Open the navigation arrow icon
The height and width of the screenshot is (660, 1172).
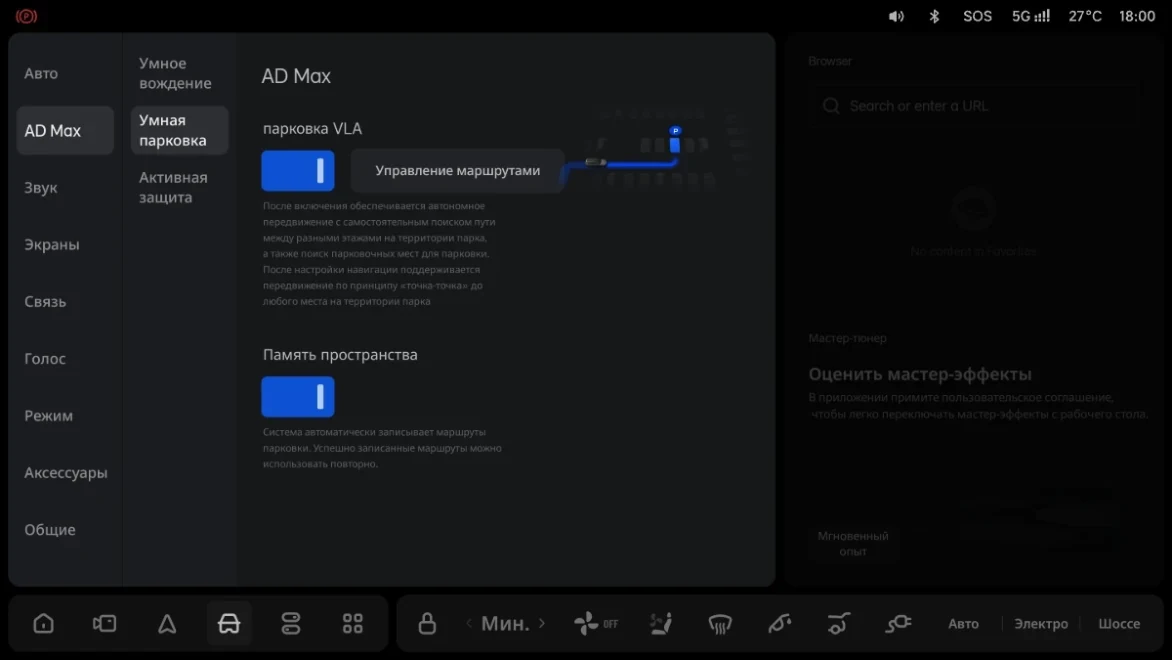point(167,623)
